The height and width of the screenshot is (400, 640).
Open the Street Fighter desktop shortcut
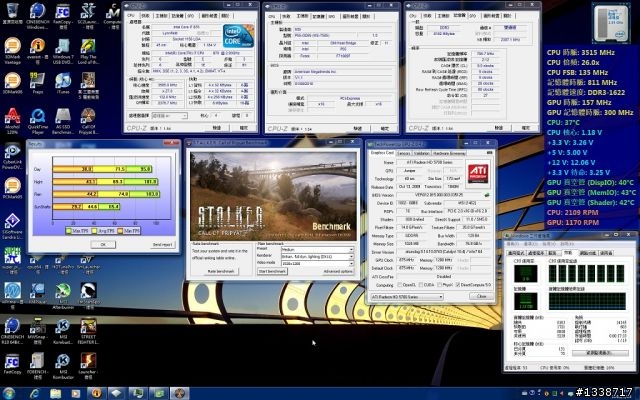point(88,331)
